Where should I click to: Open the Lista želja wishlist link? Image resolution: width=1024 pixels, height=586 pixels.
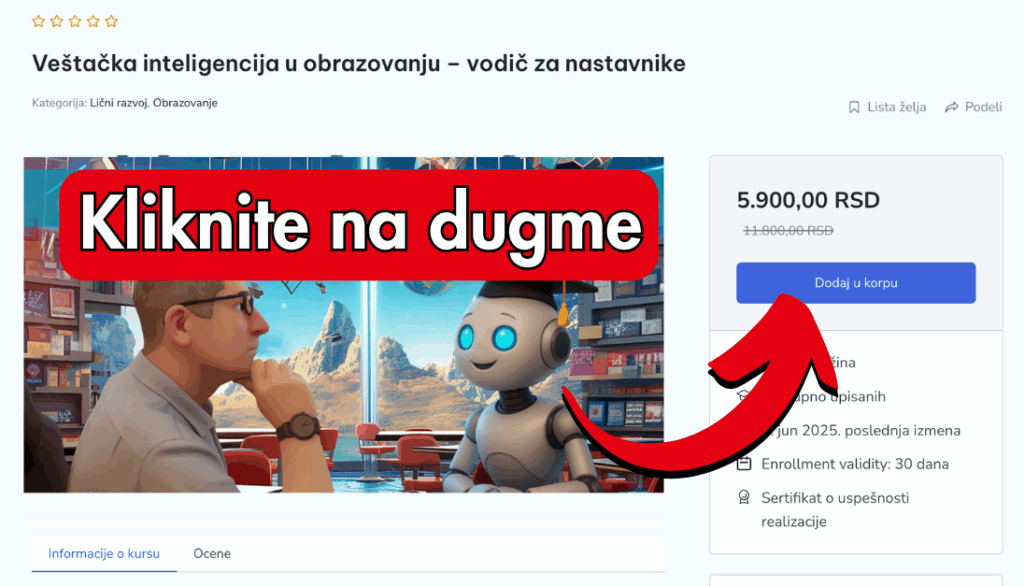click(x=896, y=107)
